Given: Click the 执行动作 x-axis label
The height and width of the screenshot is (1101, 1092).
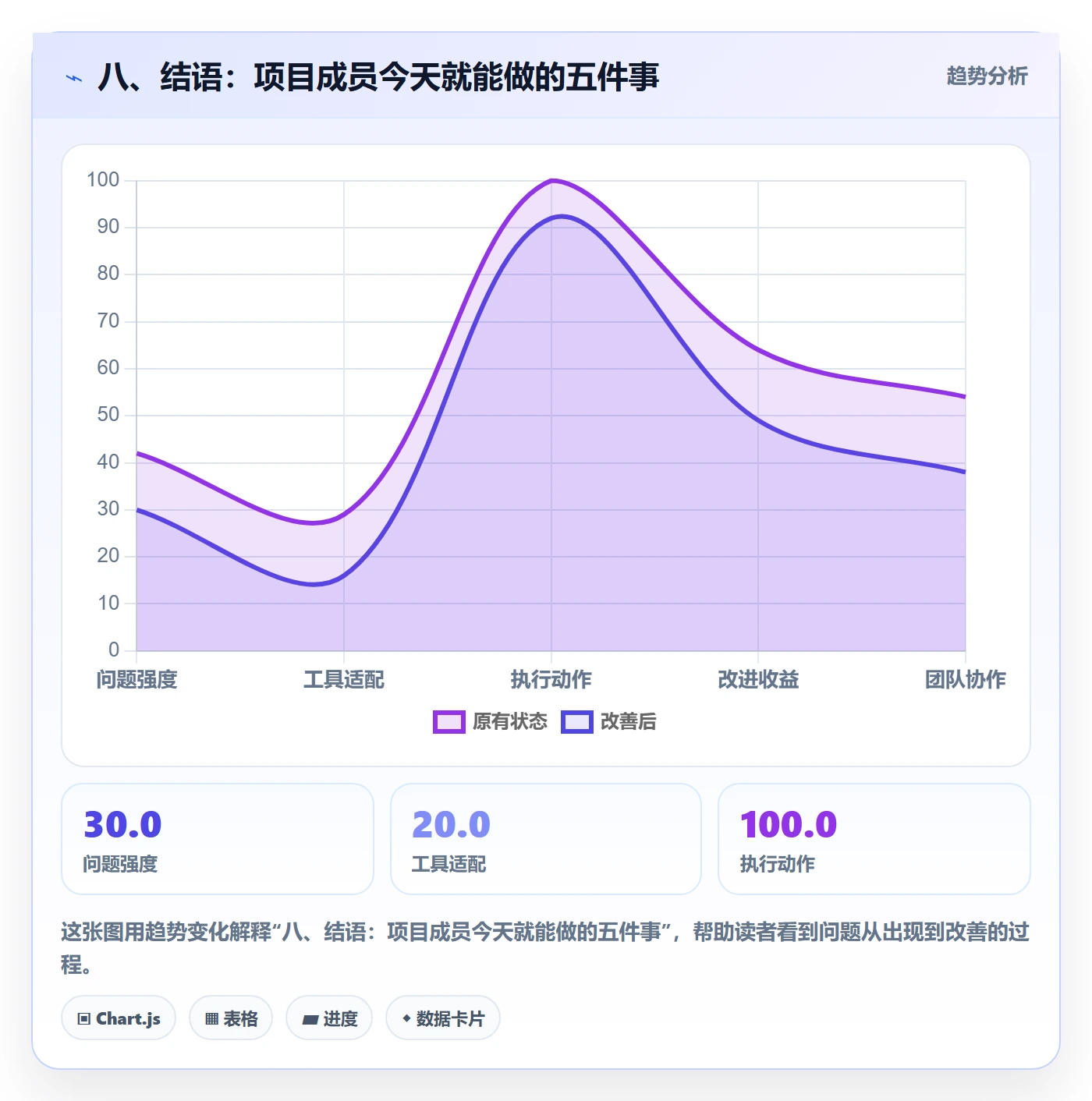Looking at the screenshot, I should 551,680.
